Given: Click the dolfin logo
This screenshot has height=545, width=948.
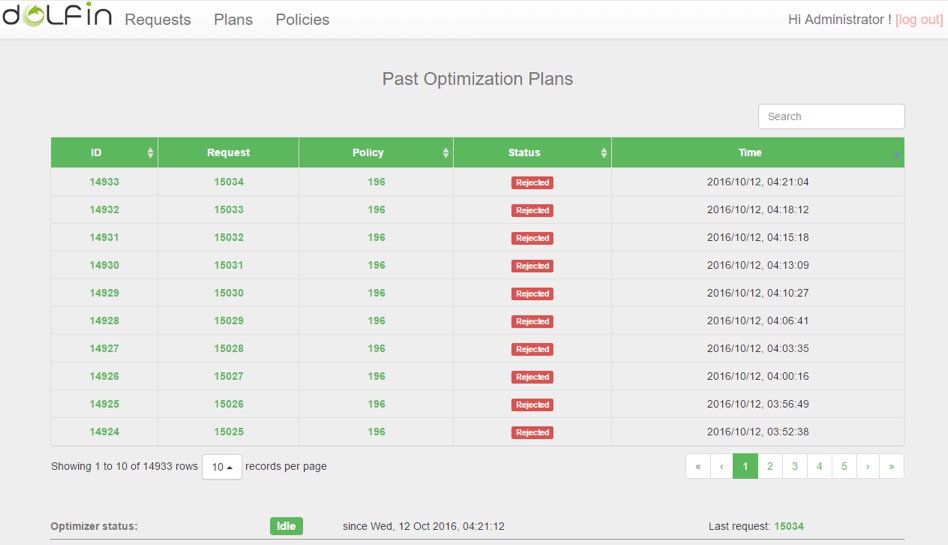Looking at the screenshot, I should 56,18.
